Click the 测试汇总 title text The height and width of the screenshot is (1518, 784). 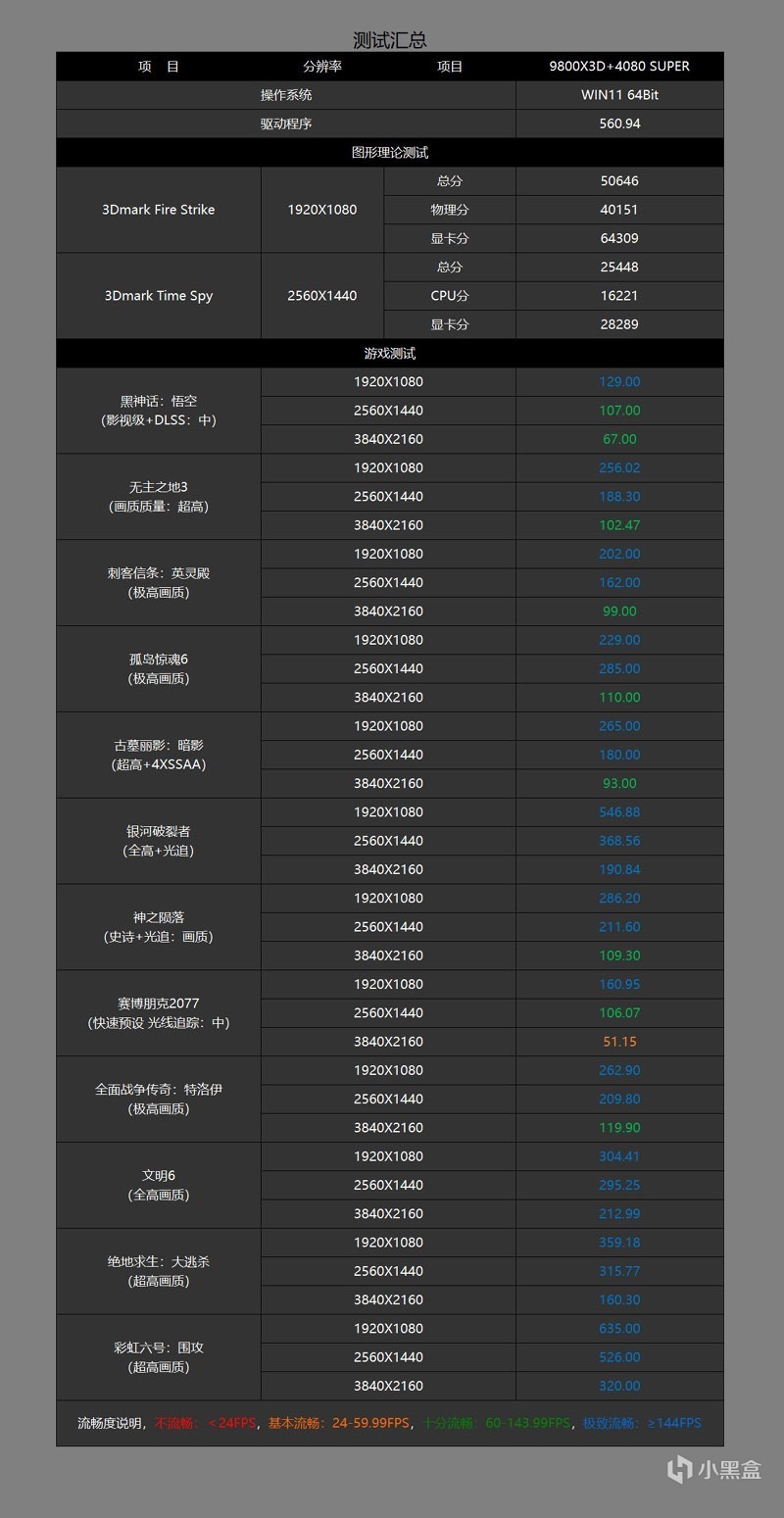(390, 40)
